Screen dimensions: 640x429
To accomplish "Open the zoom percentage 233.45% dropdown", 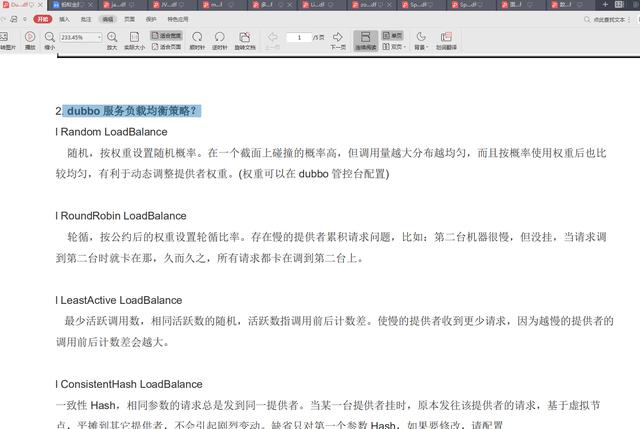I will coord(99,38).
